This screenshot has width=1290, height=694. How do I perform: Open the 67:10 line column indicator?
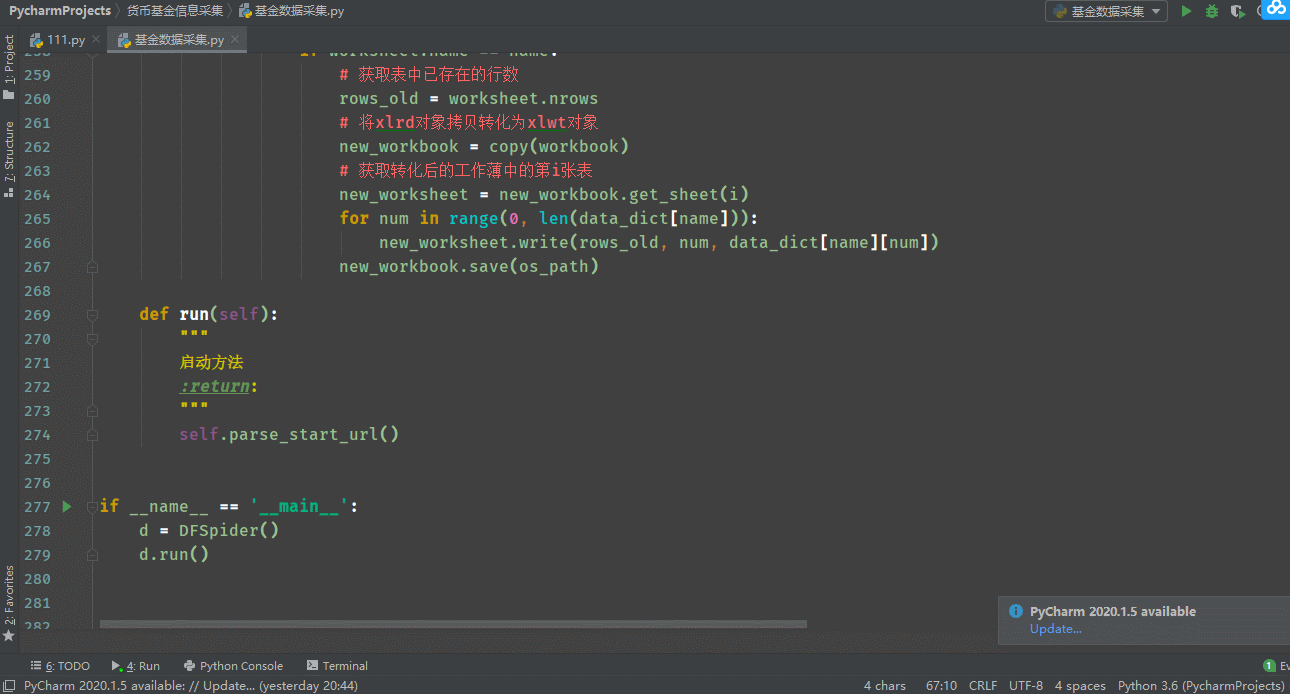(x=941, y=686)
